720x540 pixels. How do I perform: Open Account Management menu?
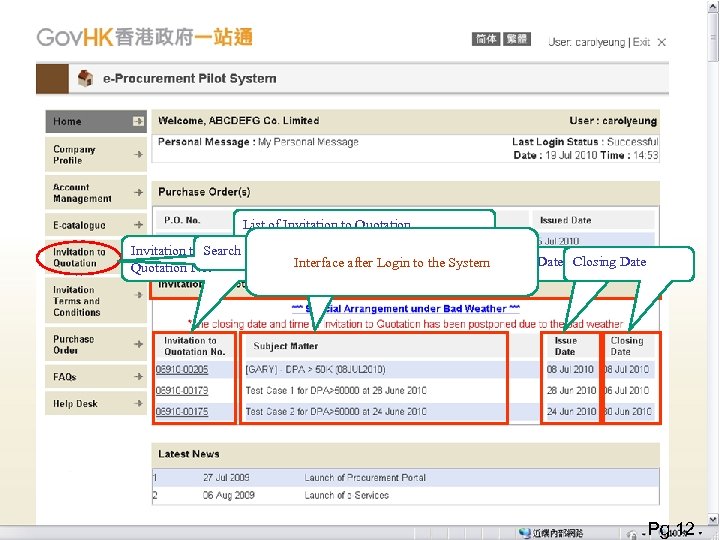pyautogui.click(x=96, y=193)
